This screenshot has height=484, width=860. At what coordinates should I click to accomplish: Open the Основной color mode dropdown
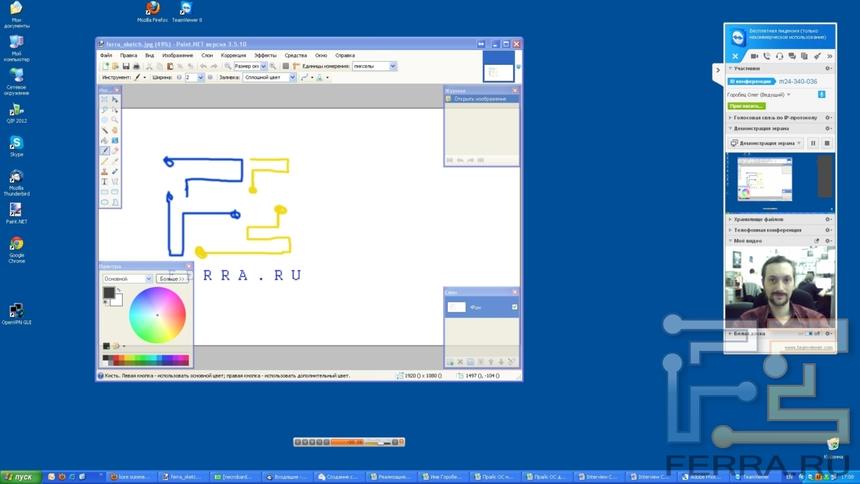pos(148,279)
